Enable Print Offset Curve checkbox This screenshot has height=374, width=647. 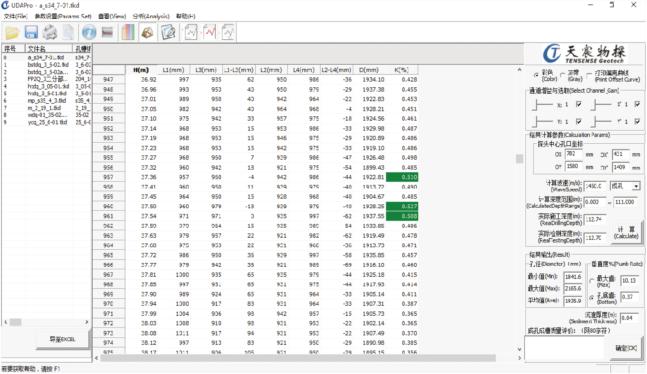click(589, 75)
